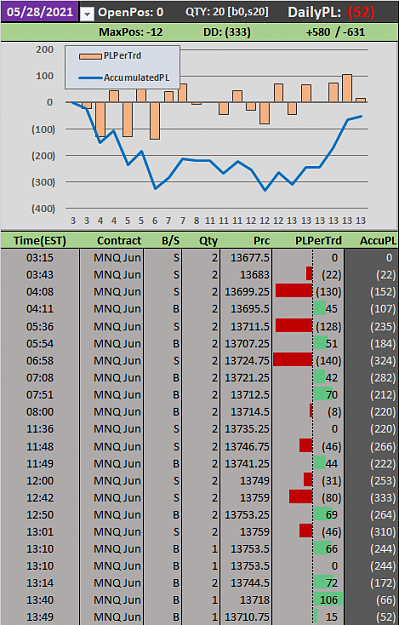Click the 13:14 time cell
The width and height of the screenshot is (399, 625).
(x=40, y=583)
